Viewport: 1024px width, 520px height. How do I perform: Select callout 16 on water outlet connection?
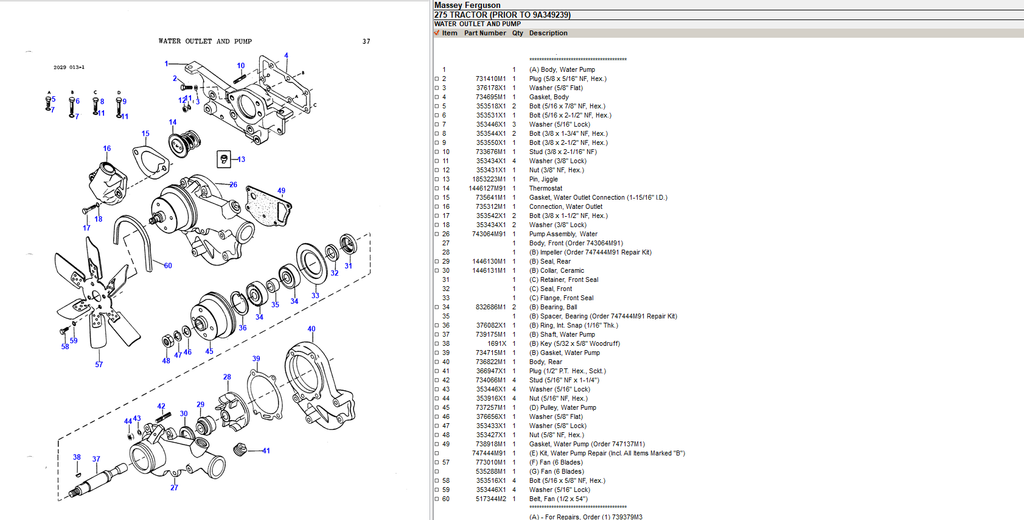coord(106,149)
